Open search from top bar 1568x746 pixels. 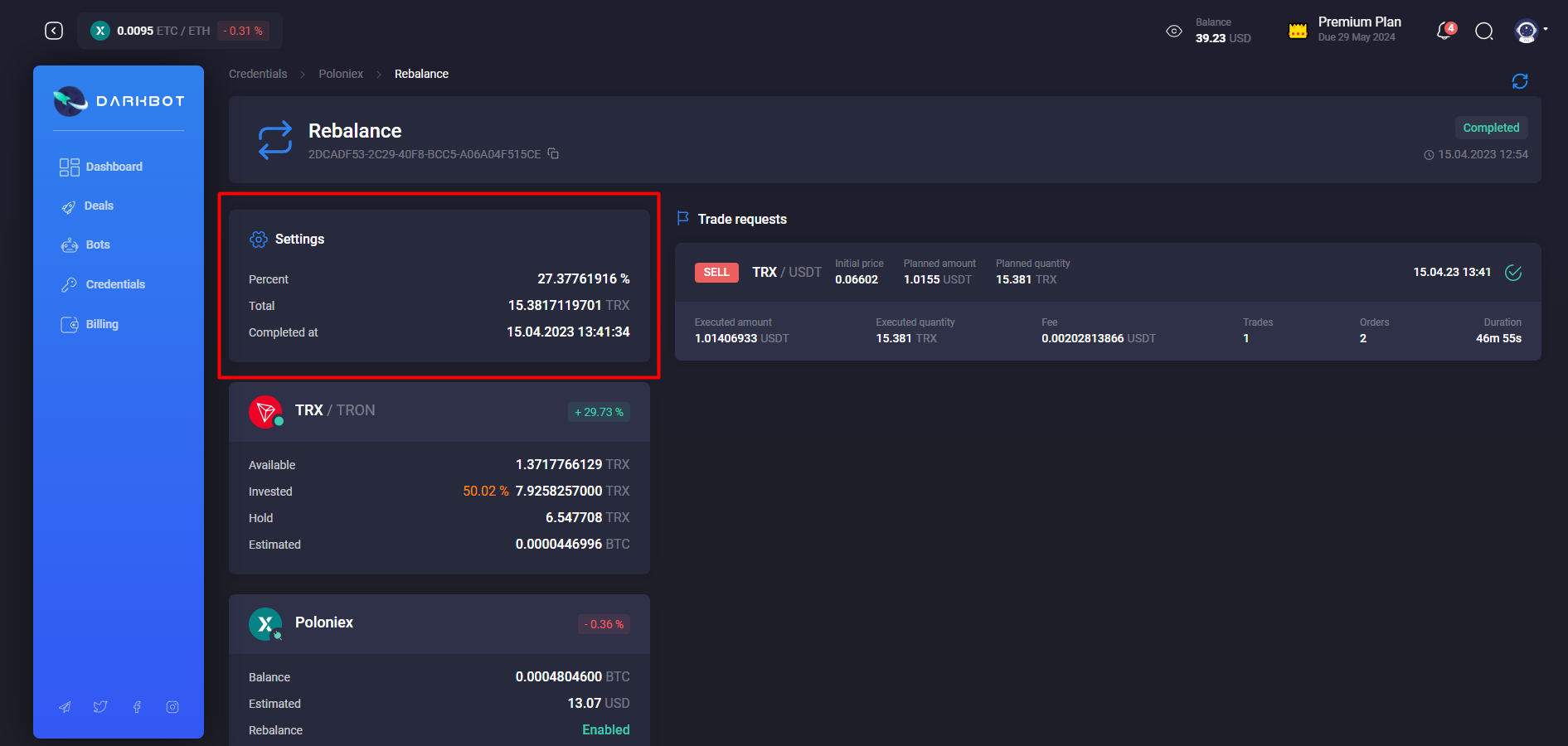1484,31
